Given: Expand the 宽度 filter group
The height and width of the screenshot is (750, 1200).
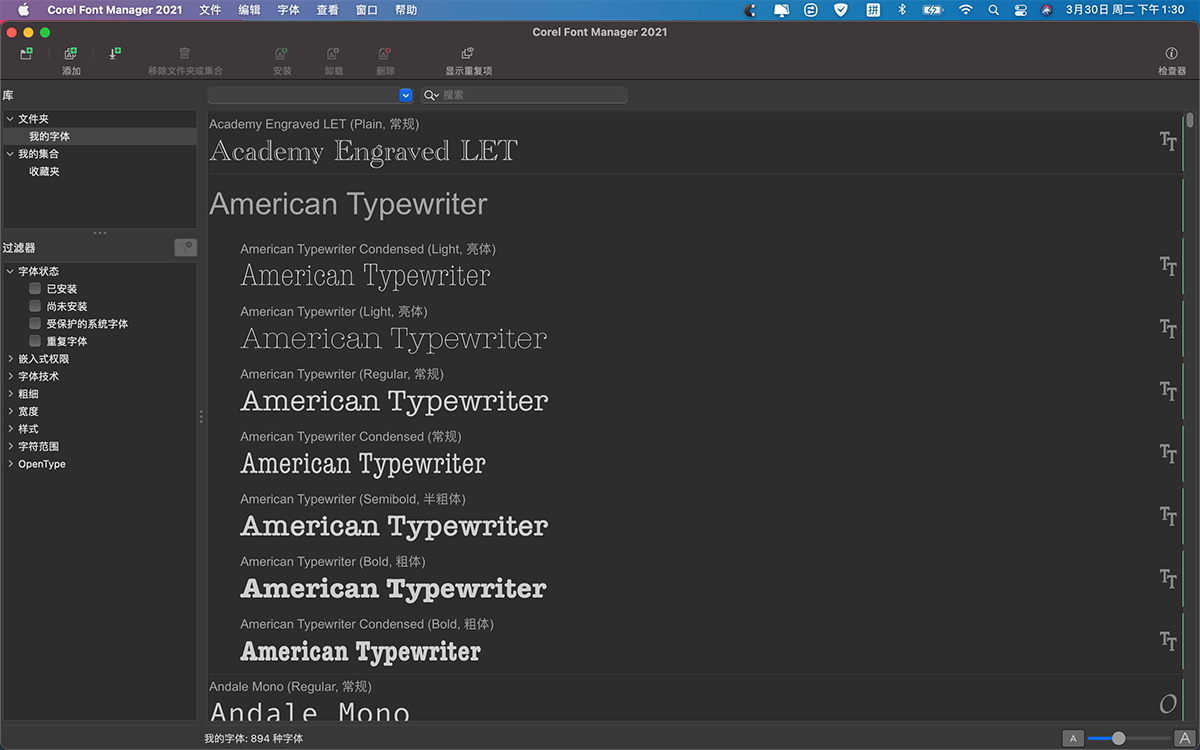Looking at the screenshot, I should (10, 411).
